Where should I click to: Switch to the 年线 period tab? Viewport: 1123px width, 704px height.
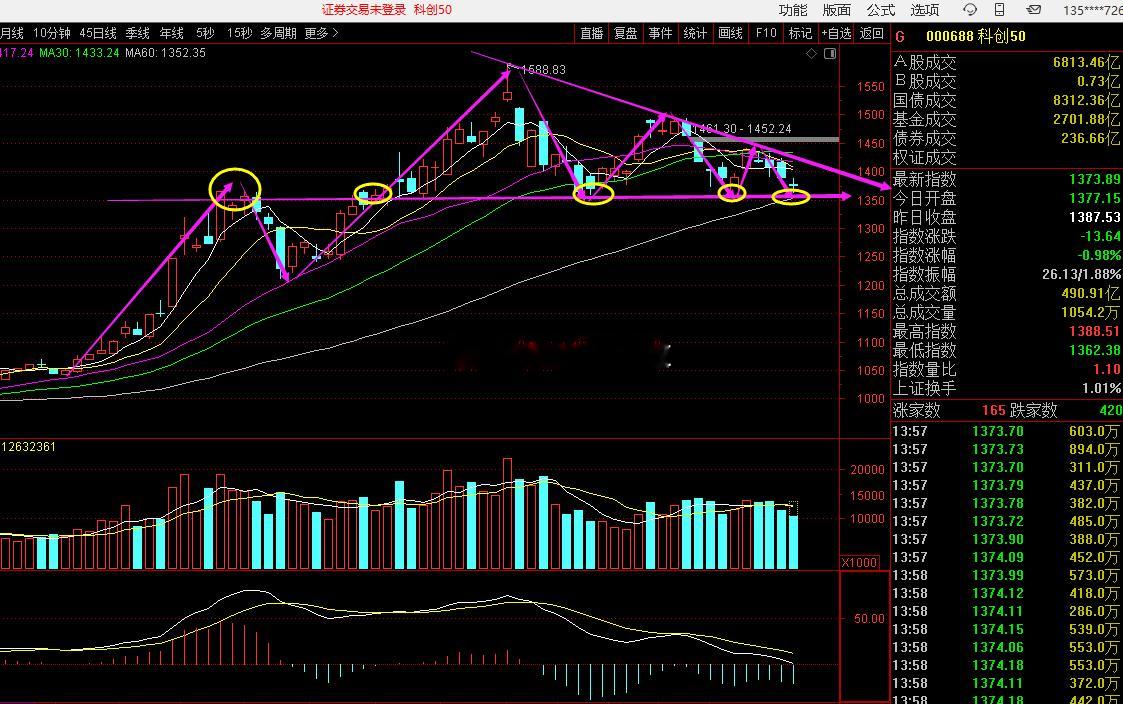171,33
